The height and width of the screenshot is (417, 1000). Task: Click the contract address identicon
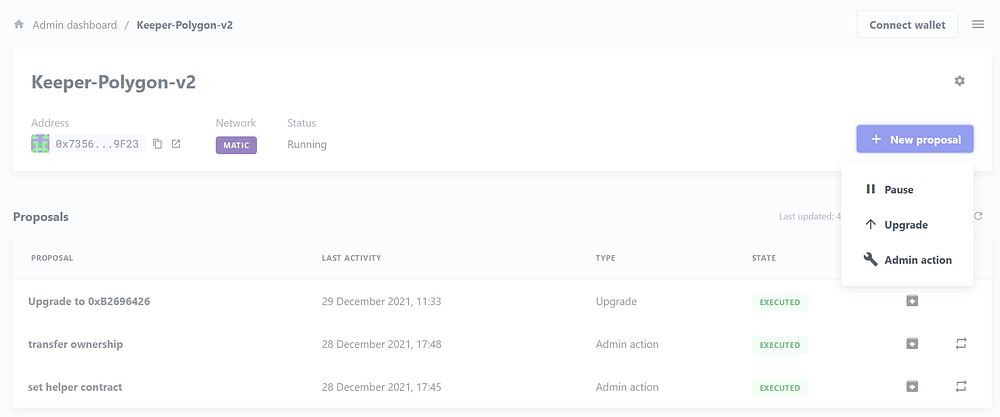40,144
